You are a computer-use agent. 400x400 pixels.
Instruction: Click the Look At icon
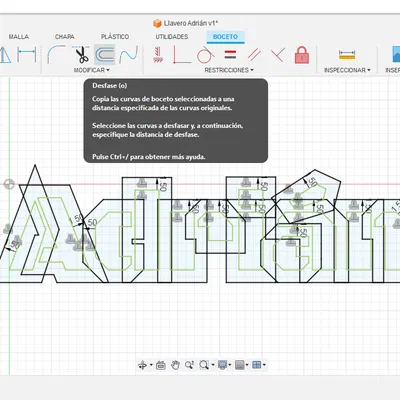pos(161,365)
